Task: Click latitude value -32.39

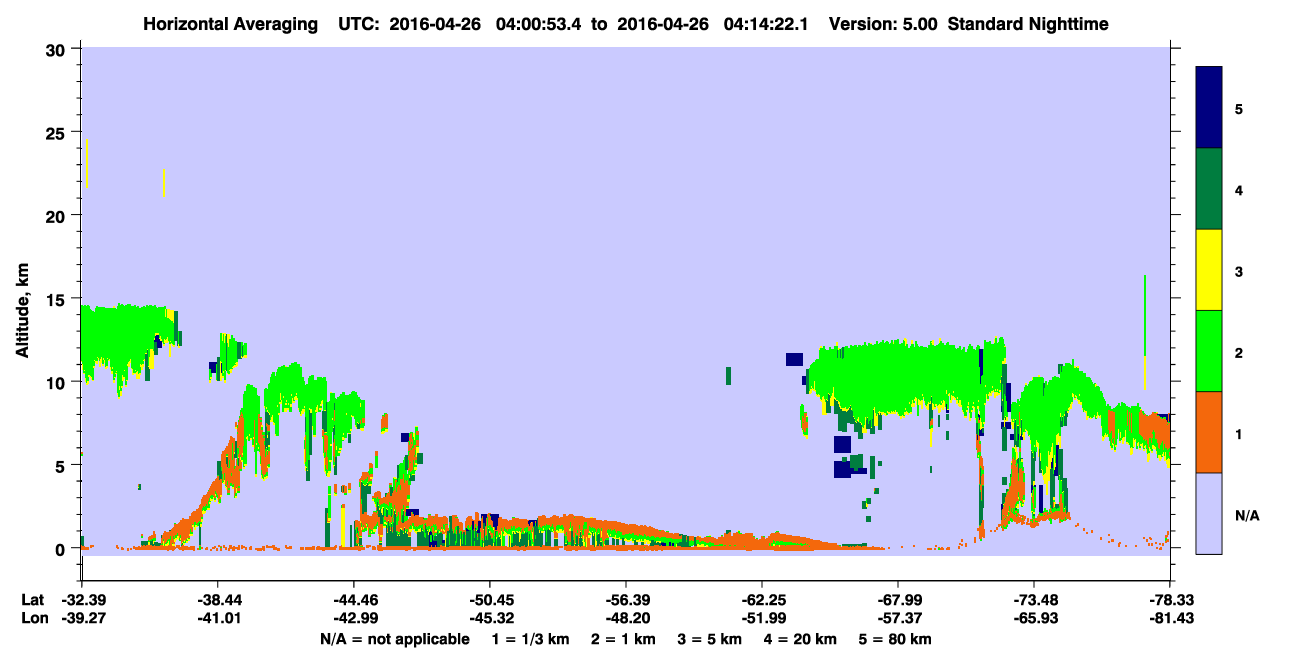Action: [x=82, y=600]
